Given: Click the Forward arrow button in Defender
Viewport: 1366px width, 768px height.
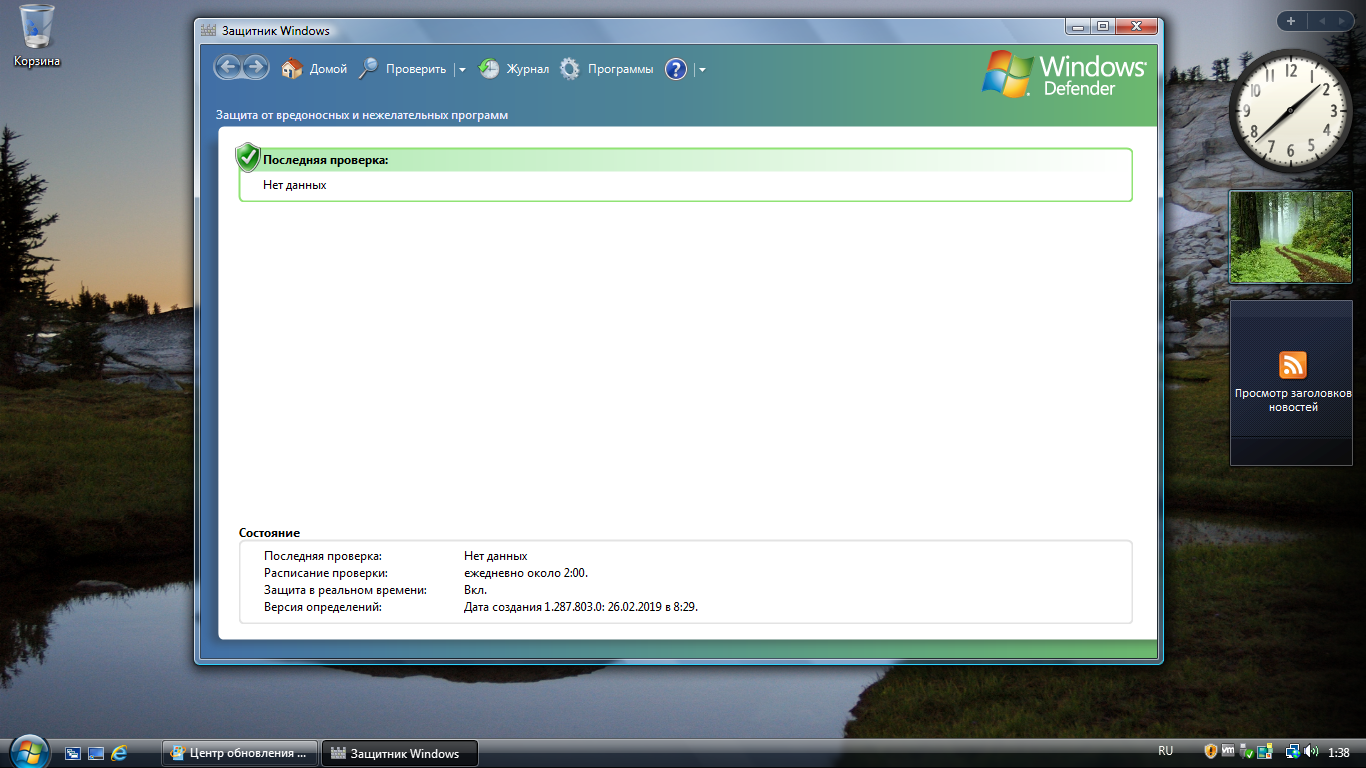Looking at the screenshot, I should click(256, 67).
